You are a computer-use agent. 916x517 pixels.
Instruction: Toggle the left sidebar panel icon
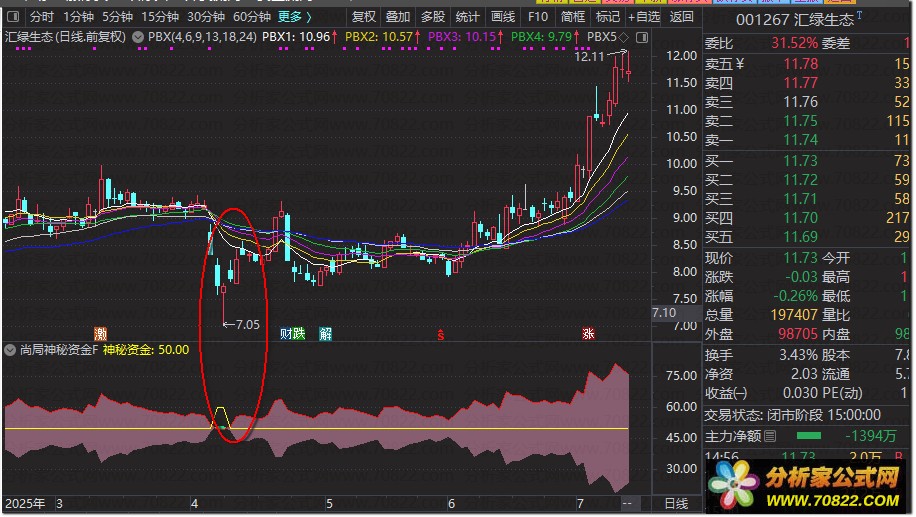coord(12,17)
